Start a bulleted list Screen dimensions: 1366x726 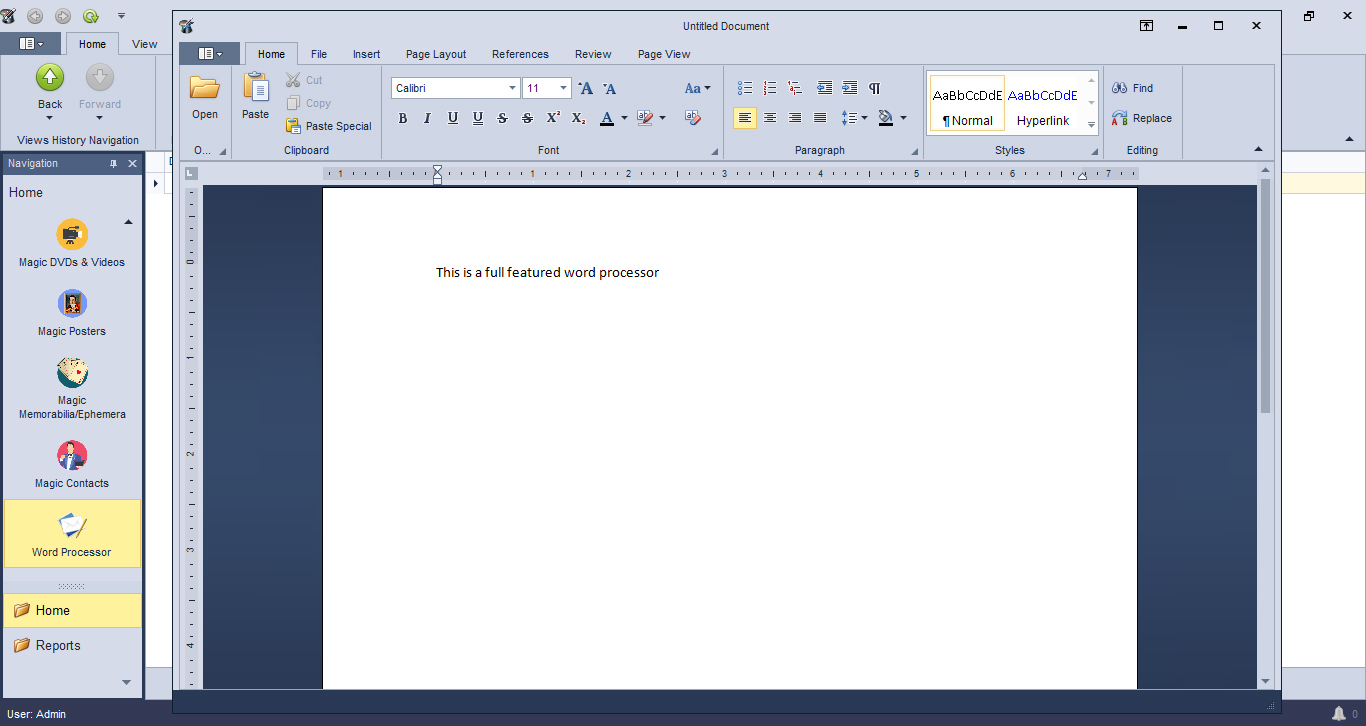click(x=745, y=88)
